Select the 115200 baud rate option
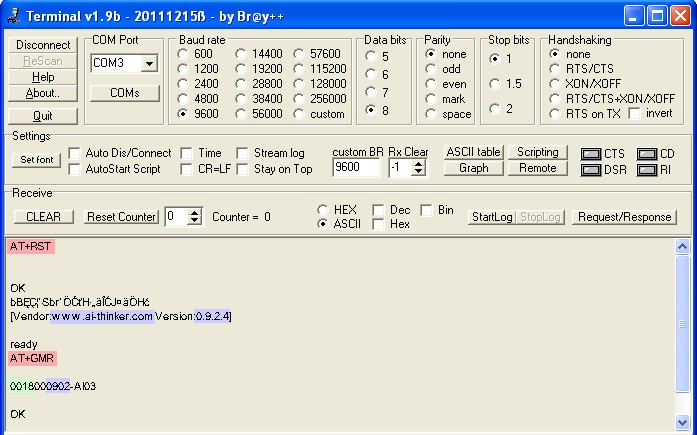697x435 pixels. (301, 69)
